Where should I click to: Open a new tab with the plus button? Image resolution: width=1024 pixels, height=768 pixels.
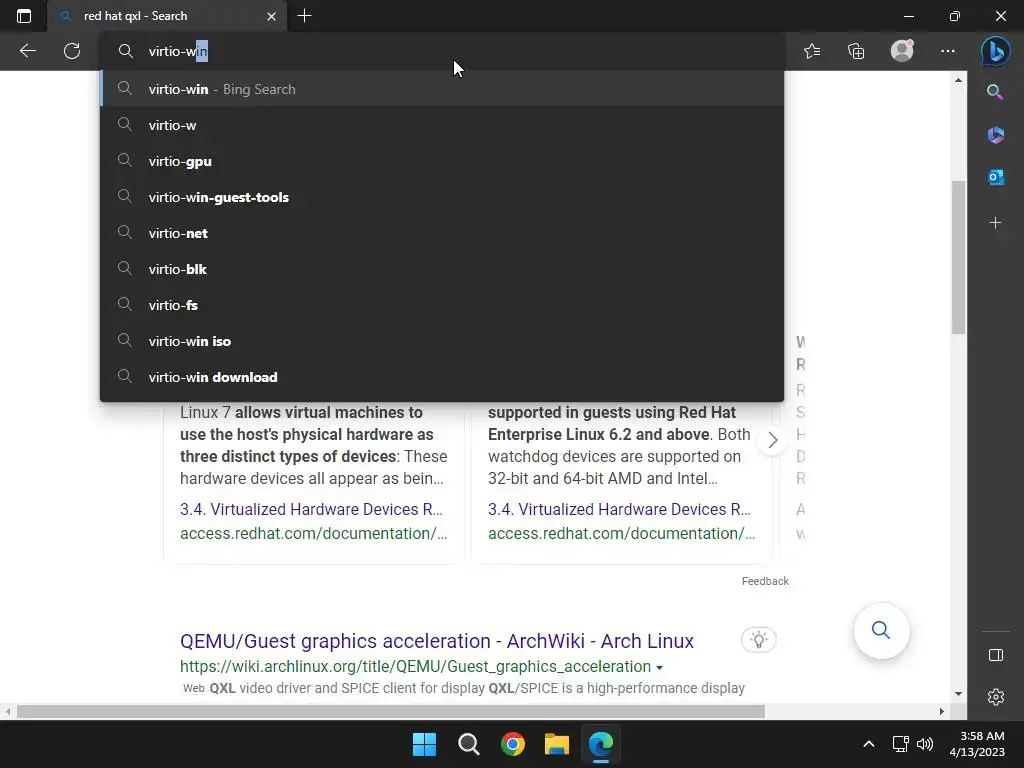[x=304, y=16]
